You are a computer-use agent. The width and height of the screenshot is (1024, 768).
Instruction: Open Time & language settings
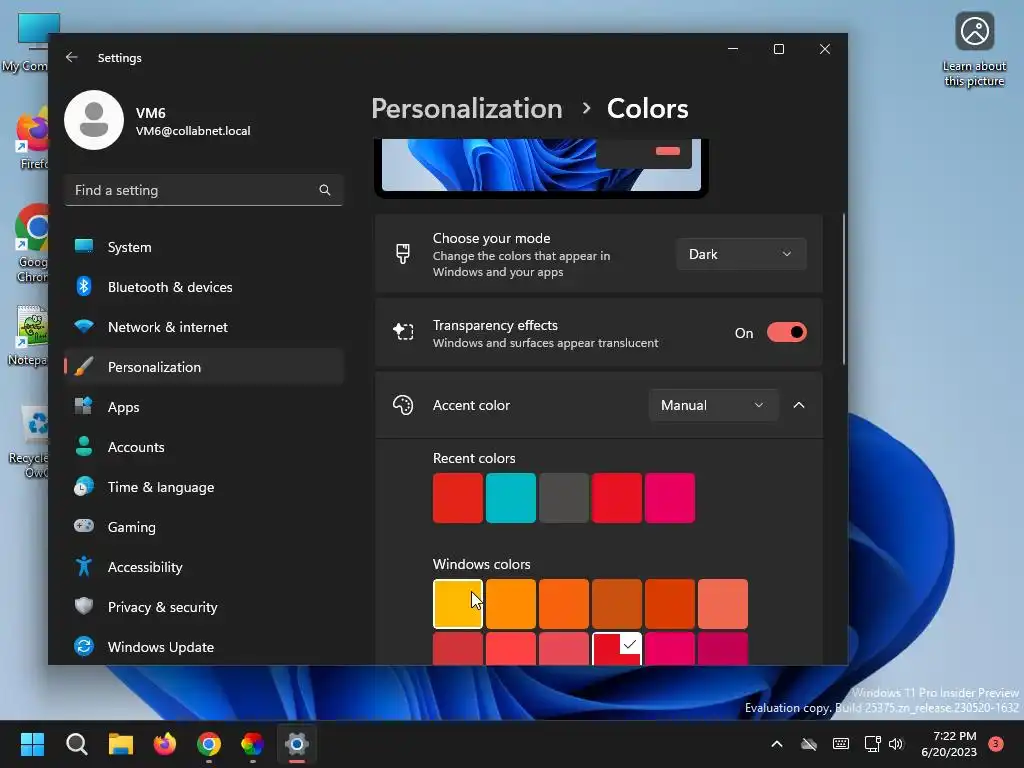[204, 487]
